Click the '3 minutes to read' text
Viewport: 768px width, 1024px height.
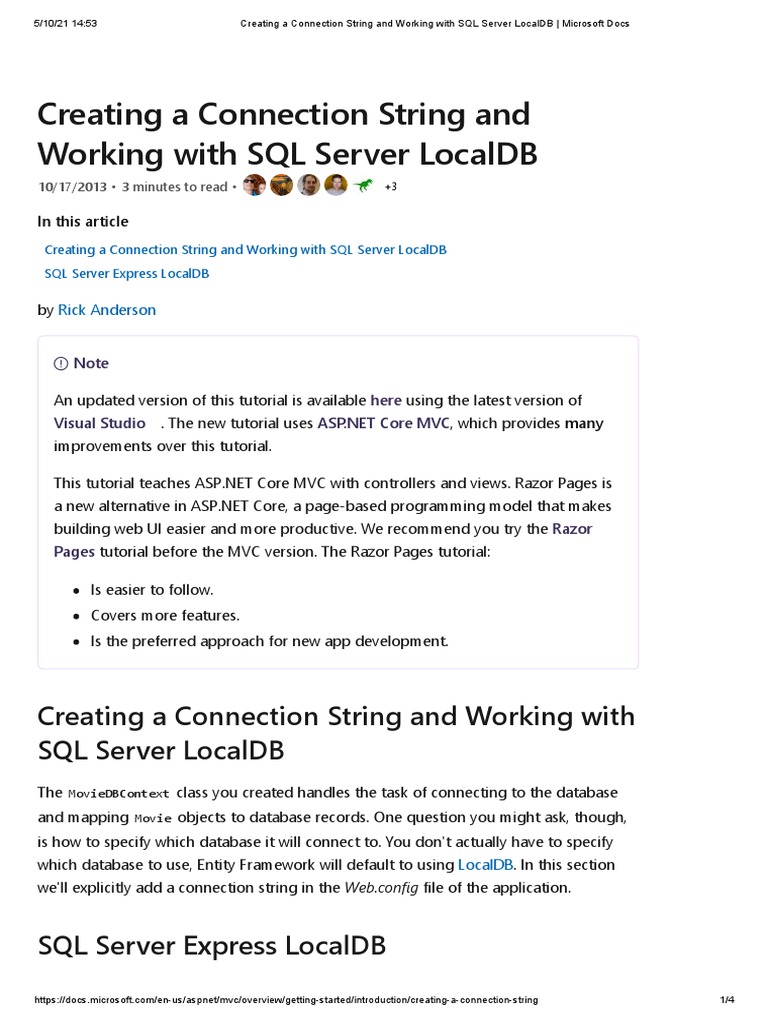click(x=174, y=187)
